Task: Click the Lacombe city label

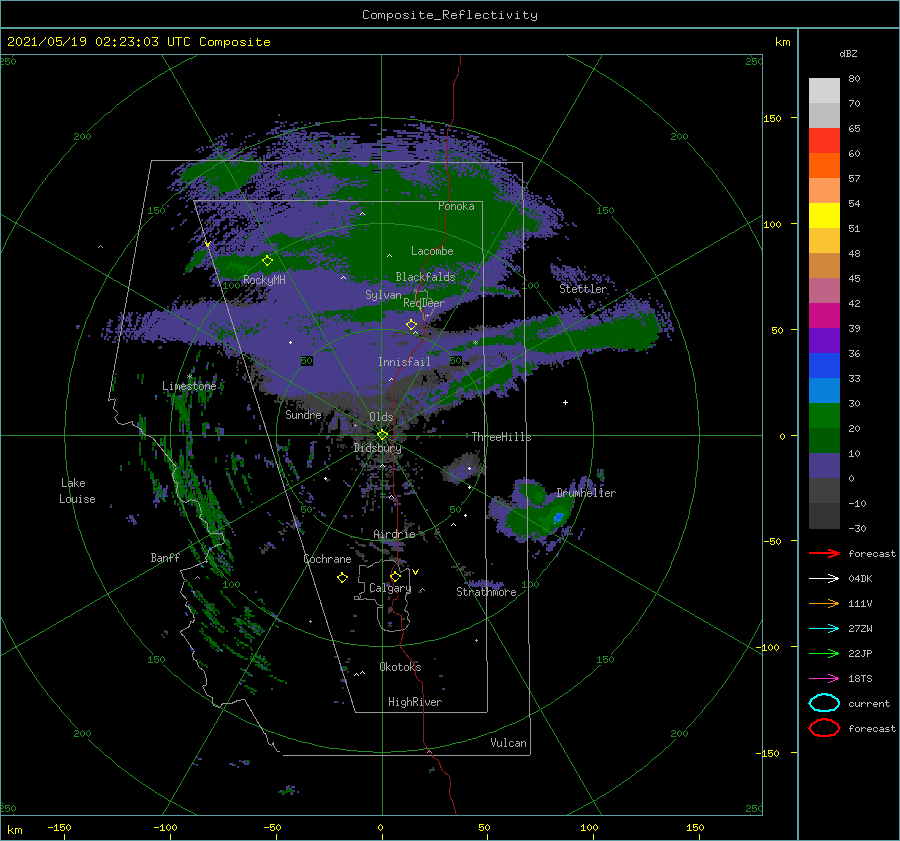Action: tap(432, 251)
